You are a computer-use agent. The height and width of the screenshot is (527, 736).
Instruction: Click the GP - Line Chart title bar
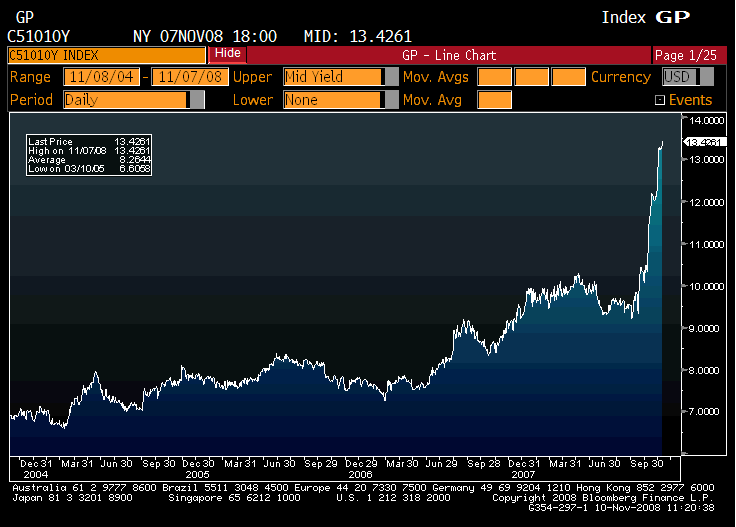click(449, 55)
